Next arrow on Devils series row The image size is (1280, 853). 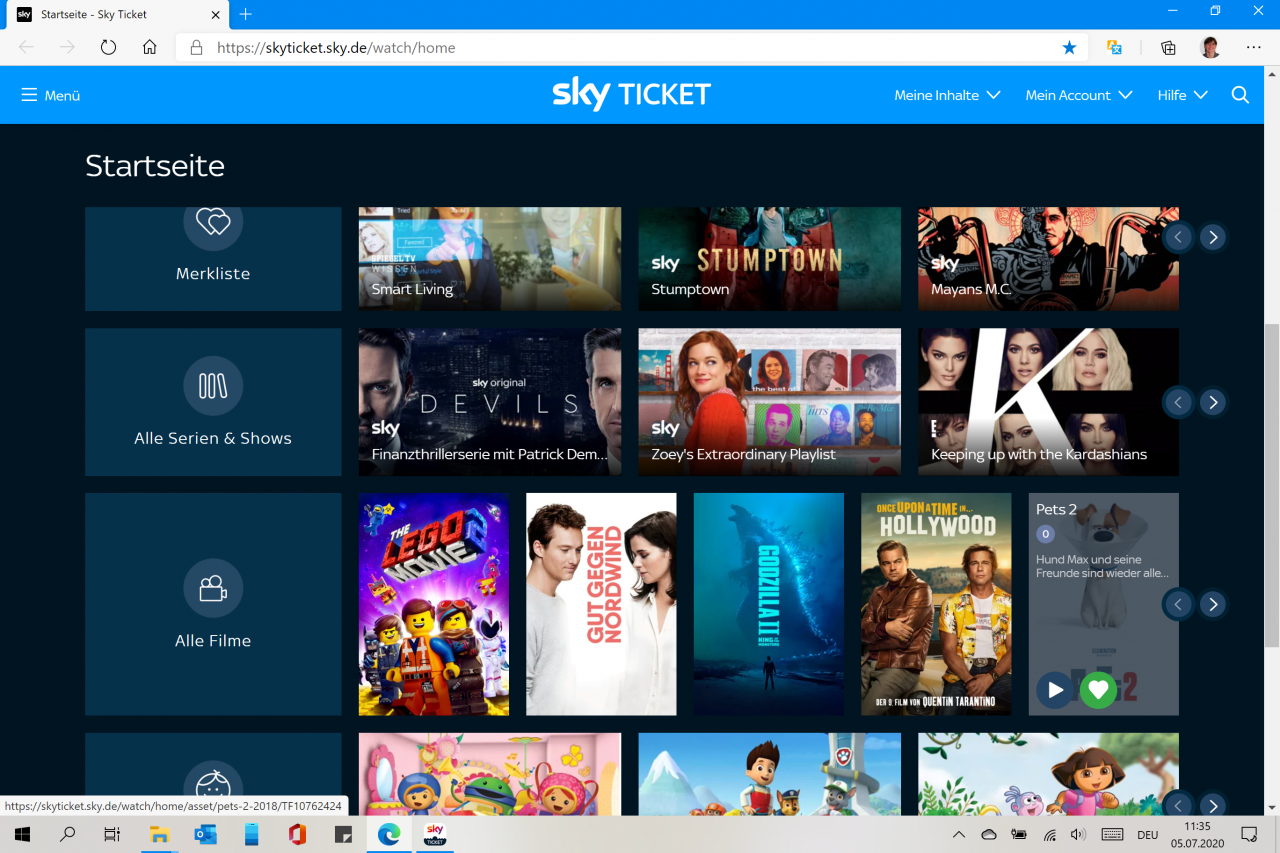(1213, 402)
